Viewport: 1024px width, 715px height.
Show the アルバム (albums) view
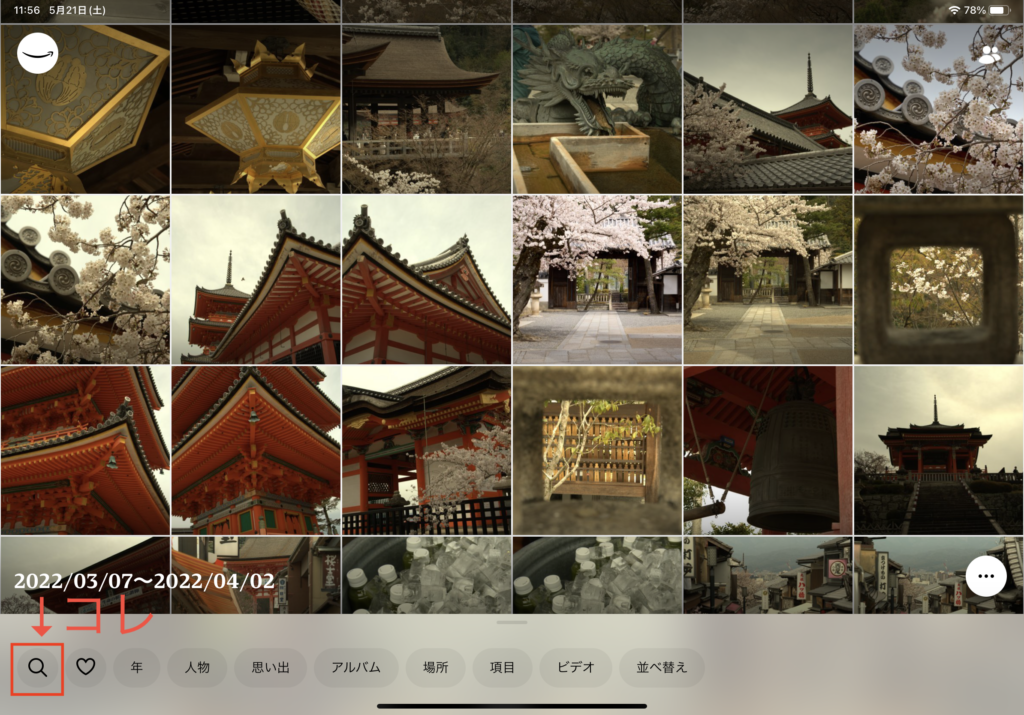tap(356, 667)
